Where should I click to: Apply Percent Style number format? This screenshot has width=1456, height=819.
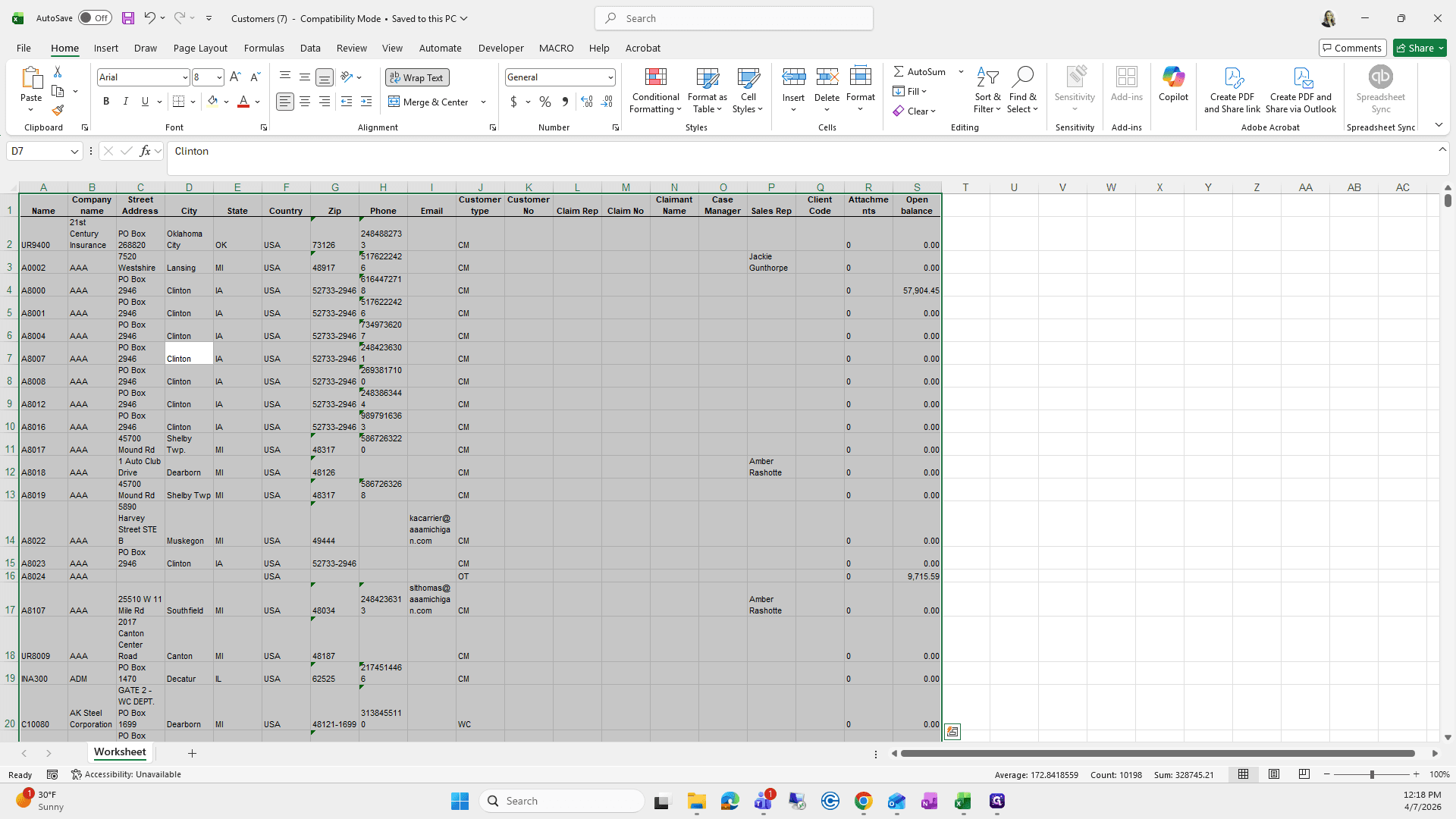coord(545,102)
